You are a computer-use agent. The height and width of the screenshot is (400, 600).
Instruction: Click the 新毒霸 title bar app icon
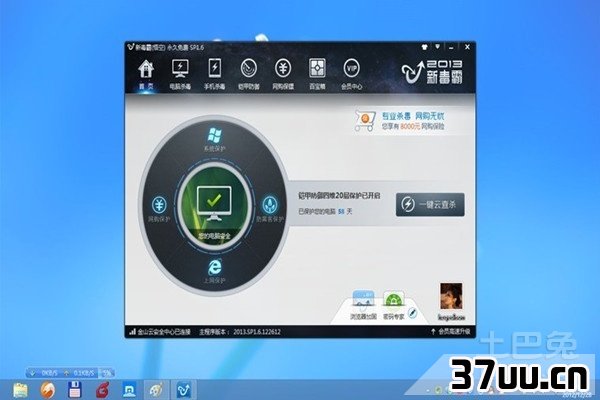130,47
